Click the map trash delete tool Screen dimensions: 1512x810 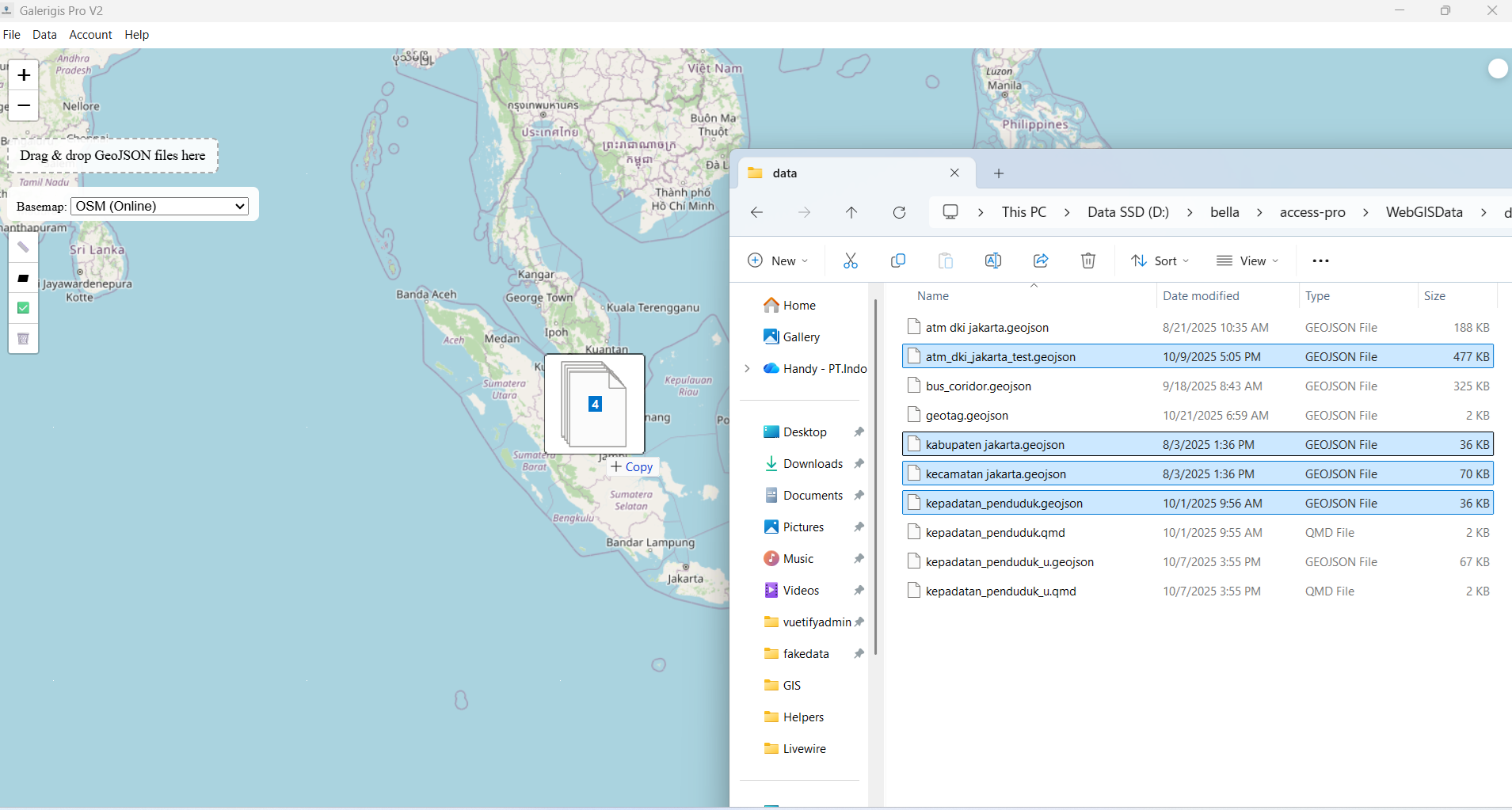[x=23, y=339]
